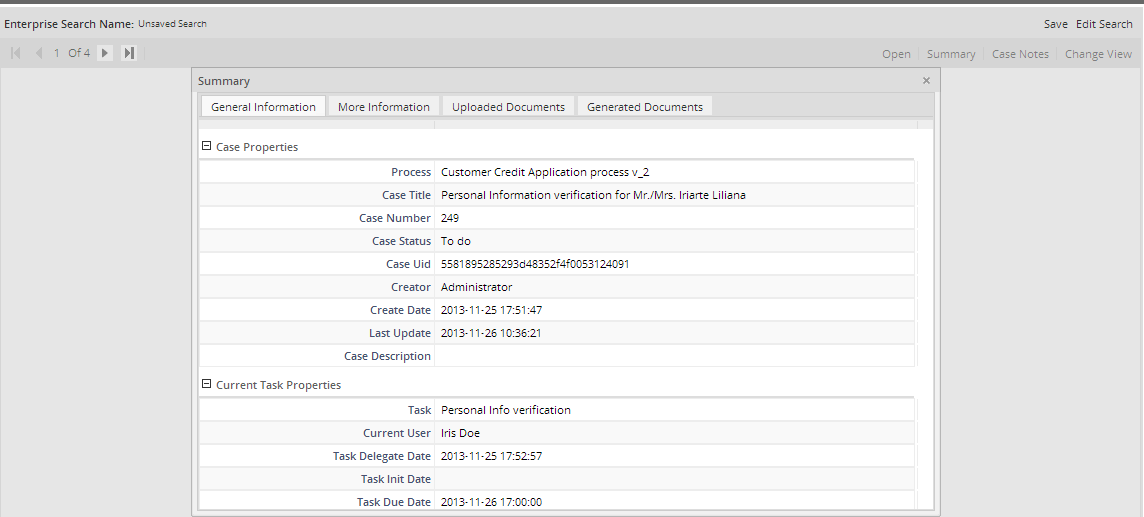Click Save to store the search

(x=1055, y=24)
